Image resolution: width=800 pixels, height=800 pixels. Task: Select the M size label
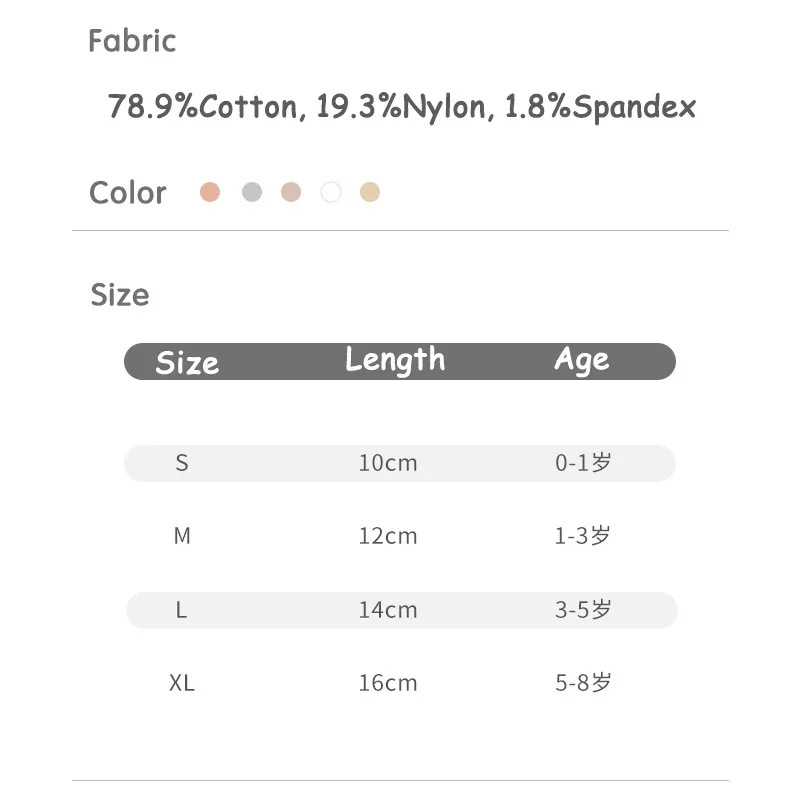click(182, 536)
